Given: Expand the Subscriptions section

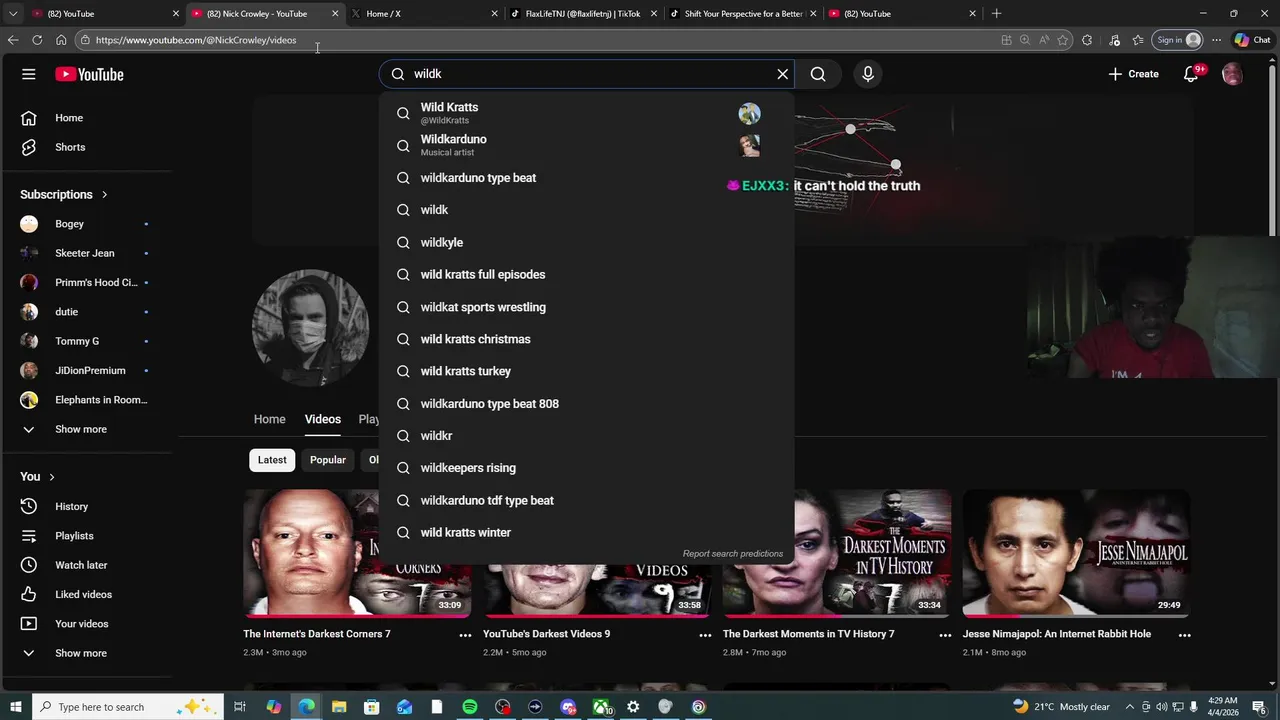Looking at the screenshot, I should click(x=64, y=195).
